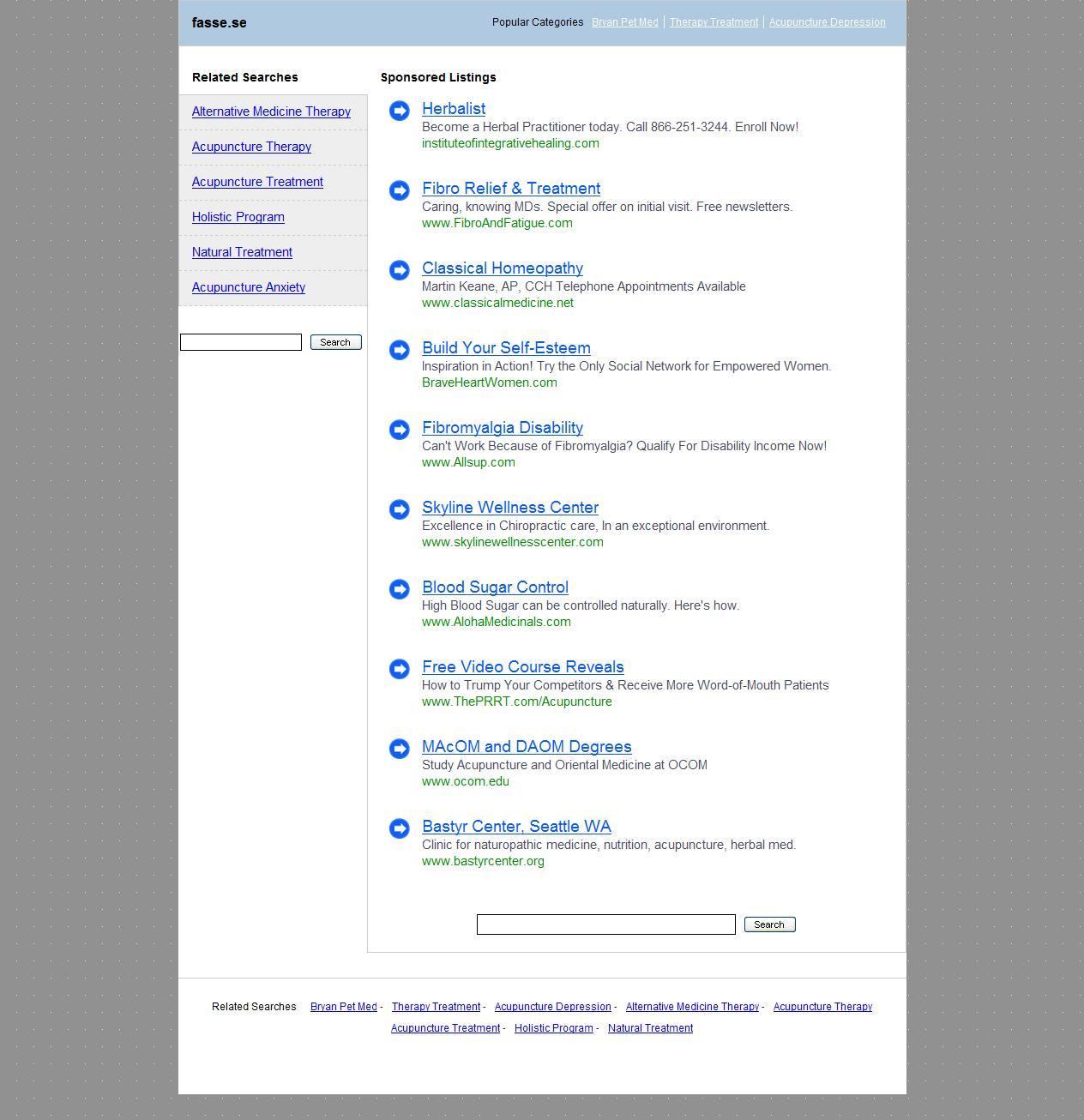Image resolution: width=1084 pixels, height=1120 pixels.
Task: Click the Martin Keane, AP, CCH description
Action: tap(584, 286)
